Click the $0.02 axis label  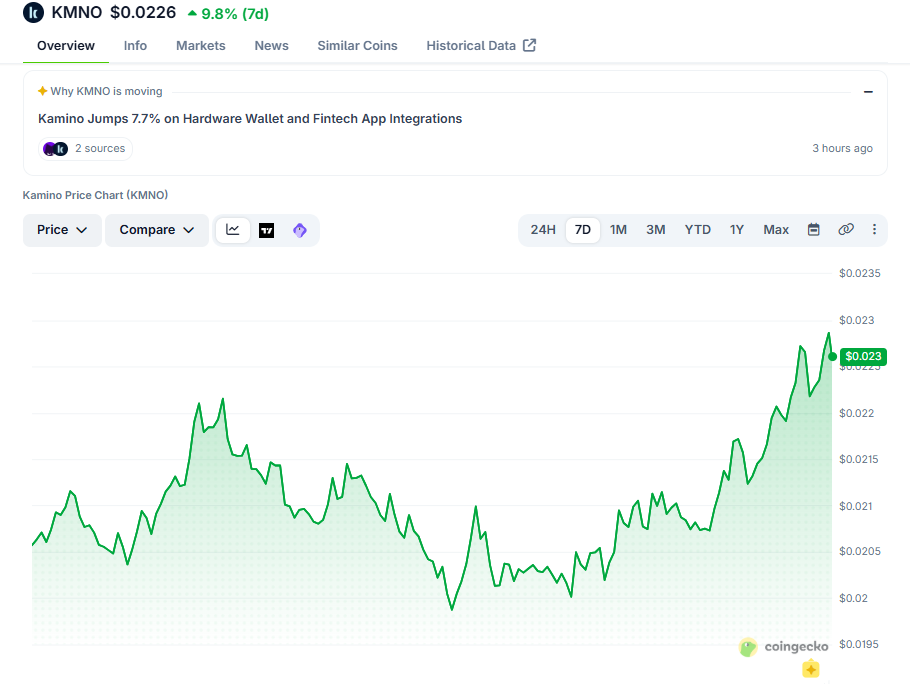853,598
